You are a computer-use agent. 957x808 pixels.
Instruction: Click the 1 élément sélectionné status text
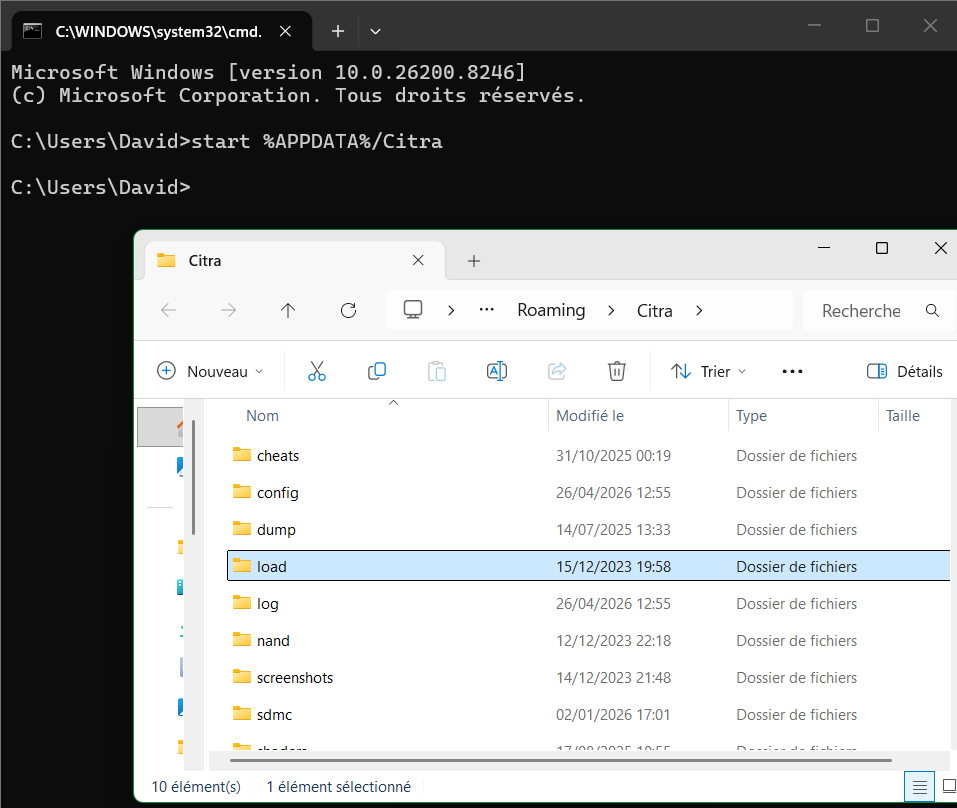click(339, 787)
